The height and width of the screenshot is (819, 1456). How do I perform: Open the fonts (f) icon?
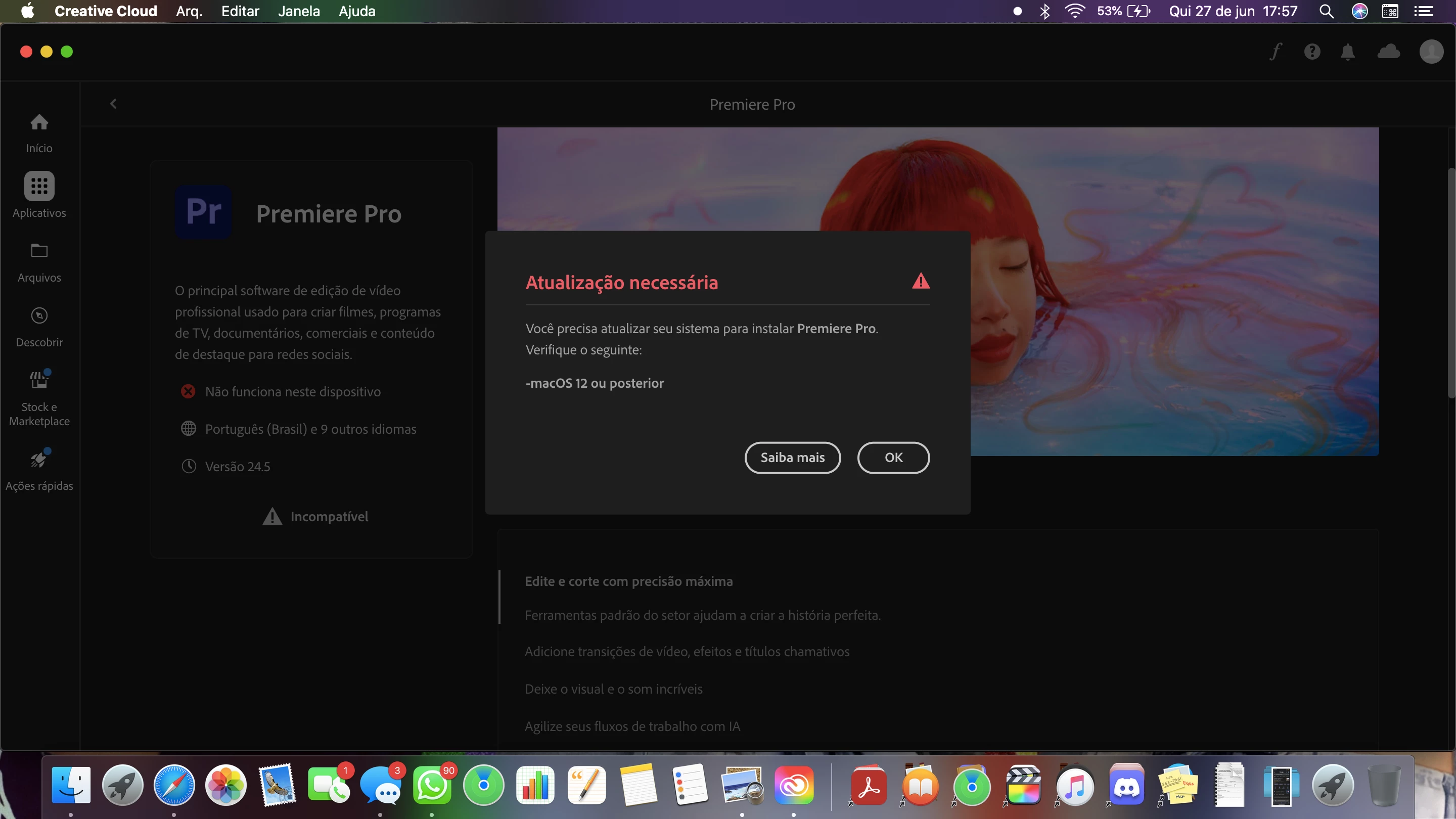click(1275, 52)
